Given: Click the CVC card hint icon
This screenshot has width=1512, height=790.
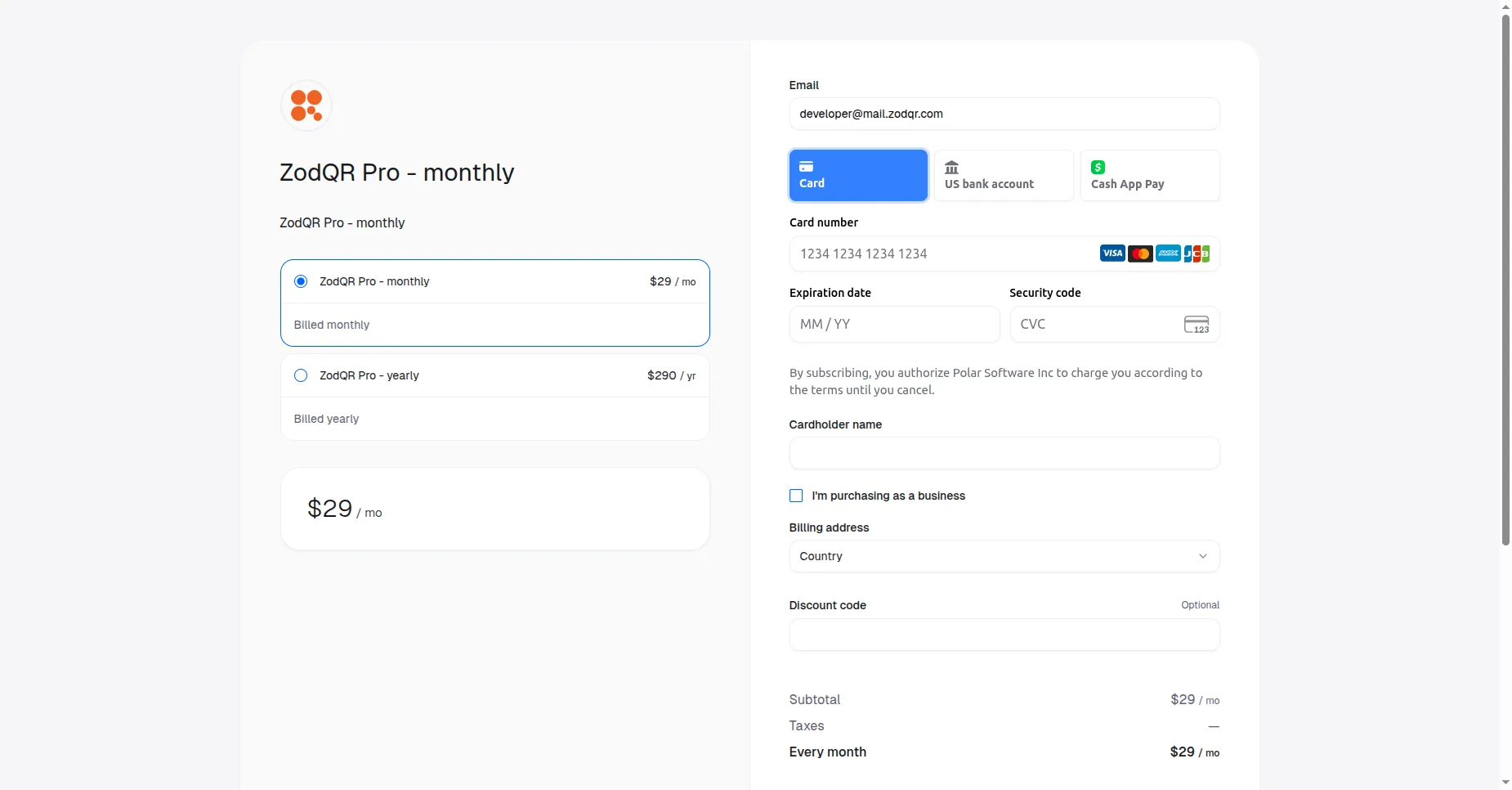Looking at the screenshot, I should (1197, 325).
